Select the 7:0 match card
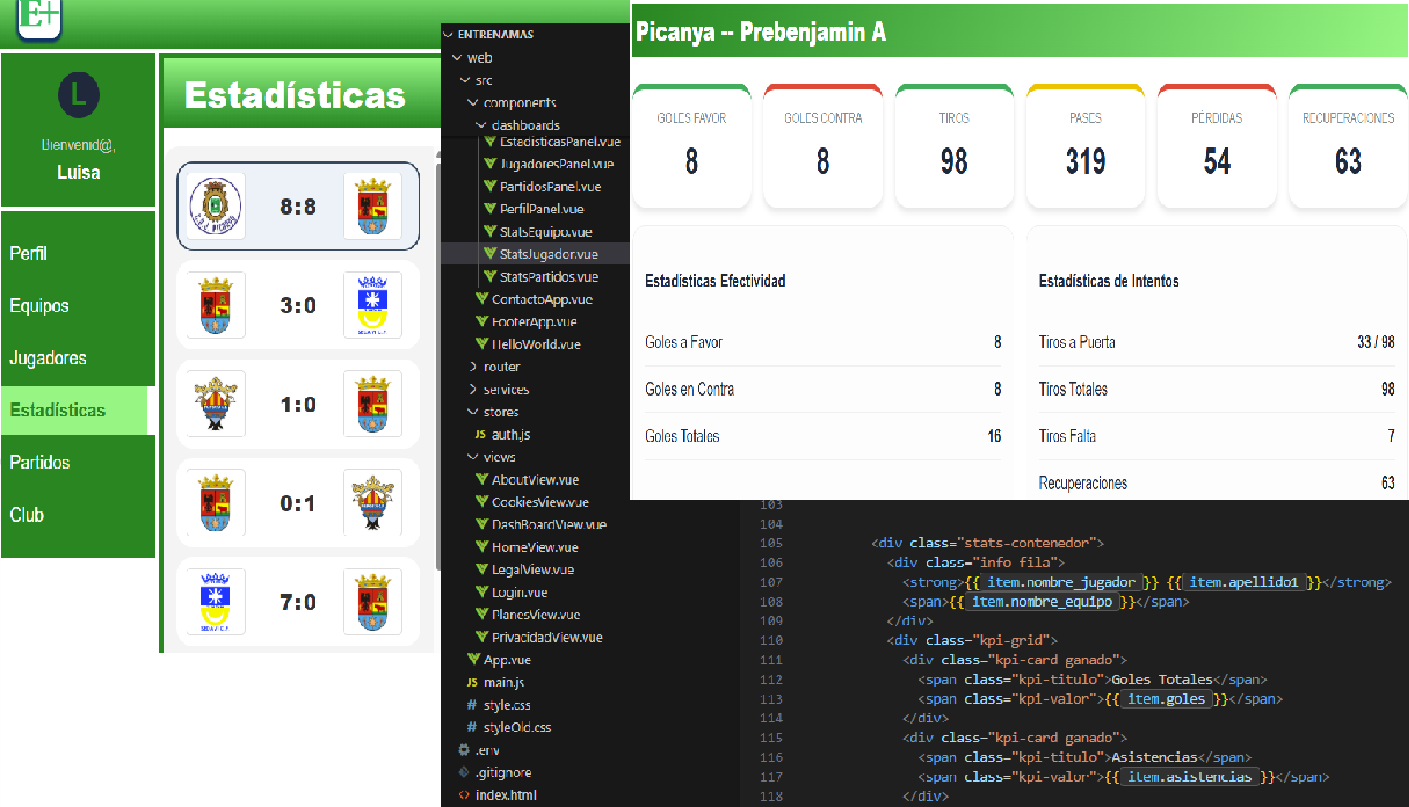This screenshot has height=807, width=1409. (x=298, y=602)
